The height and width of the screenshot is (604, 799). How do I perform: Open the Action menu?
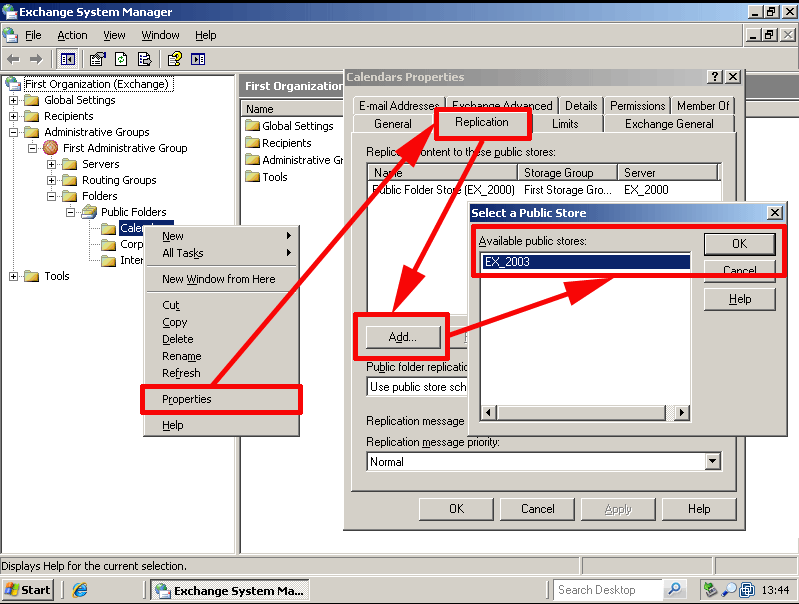(72, 35)
